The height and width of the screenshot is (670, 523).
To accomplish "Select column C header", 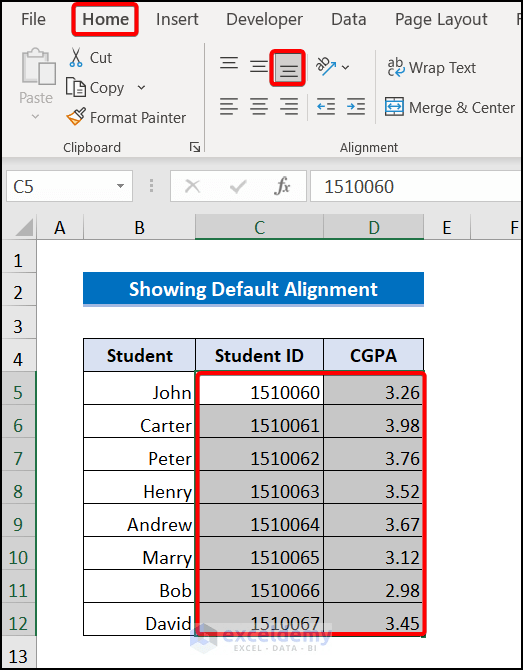I will point(259,227).
